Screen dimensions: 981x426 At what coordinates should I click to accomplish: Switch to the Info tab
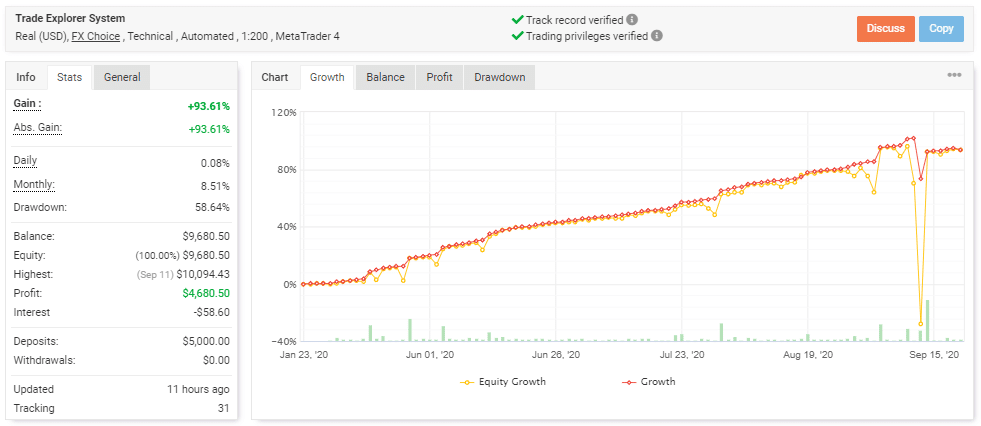coord(26,78)
